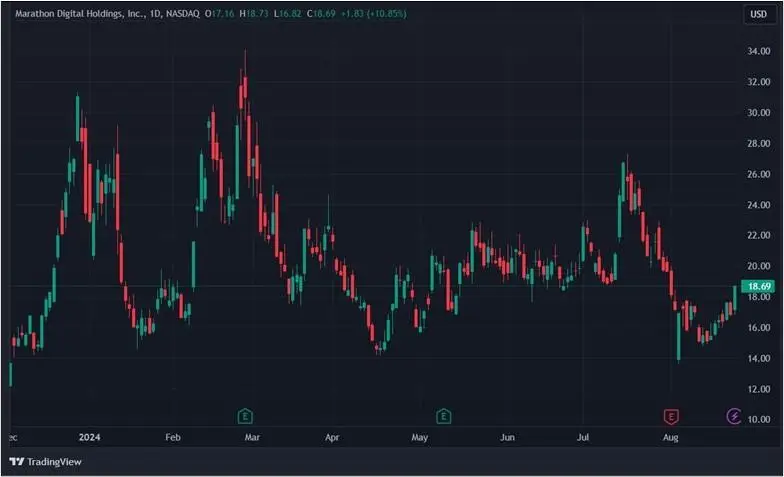
Task: Click the 10.00 price axis label
Action: (x=759, y=419)
